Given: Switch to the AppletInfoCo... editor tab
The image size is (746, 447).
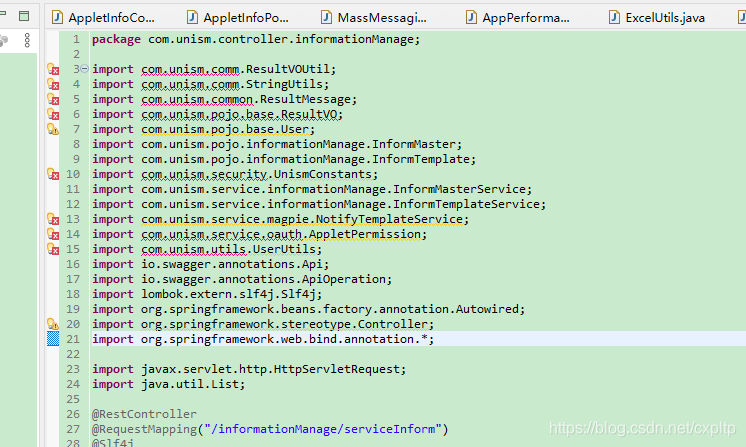Looking at the screenshot, I should tap(104, 18).
